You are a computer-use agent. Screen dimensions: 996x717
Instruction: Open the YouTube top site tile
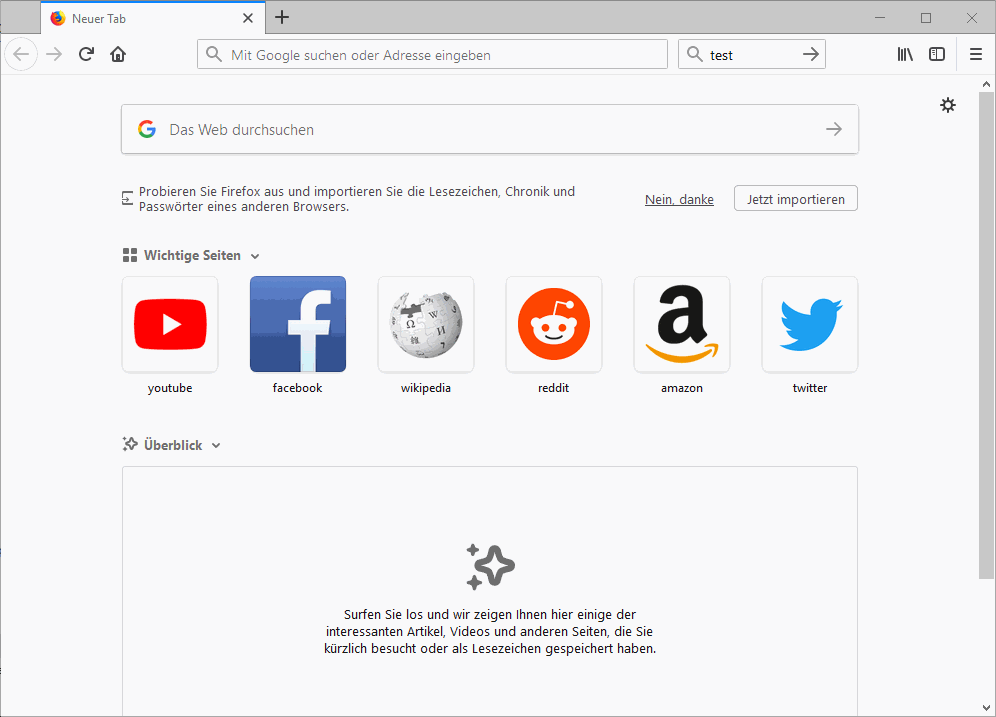tap(170, 325)
